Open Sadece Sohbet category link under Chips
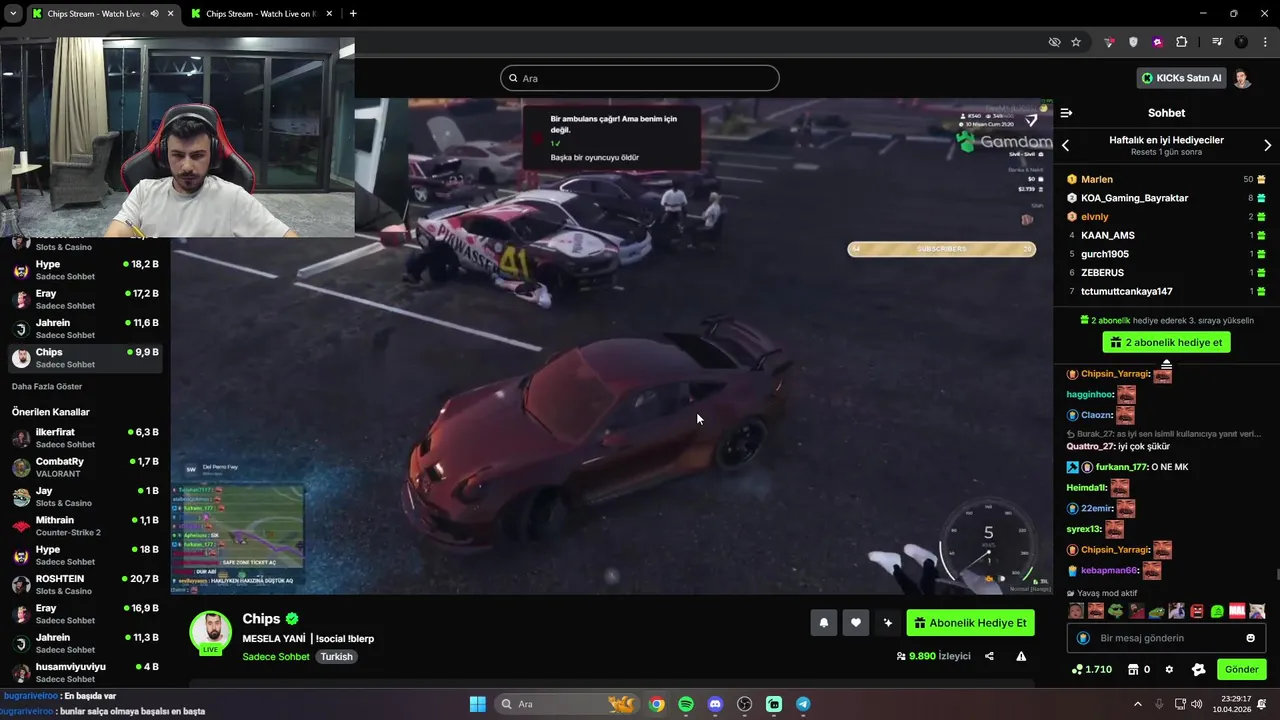The image size is (1280, 720). pos(276,657)
